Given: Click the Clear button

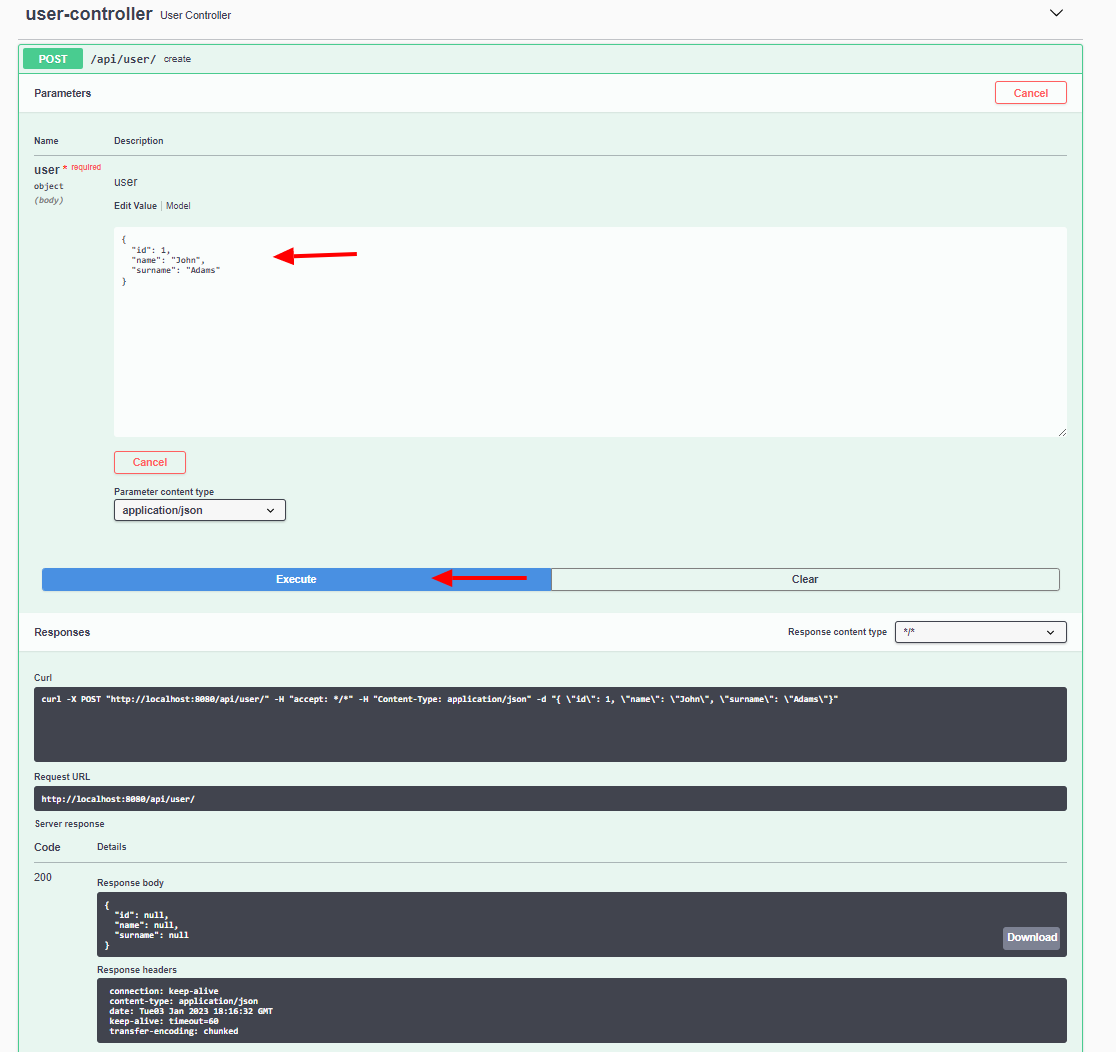Looking at the screenshot, I should tap(805, 579).
